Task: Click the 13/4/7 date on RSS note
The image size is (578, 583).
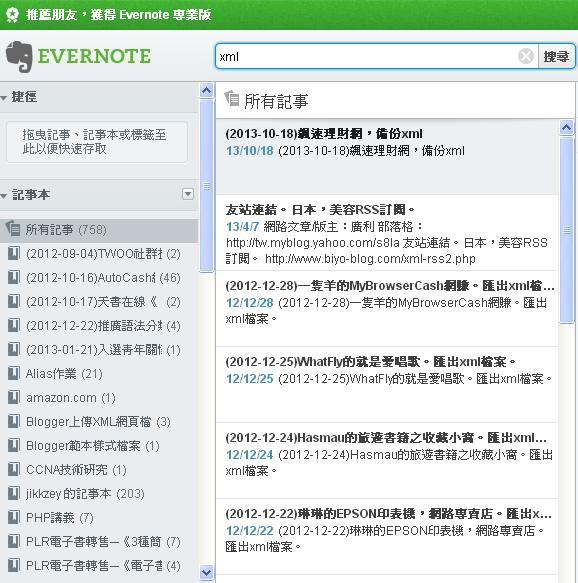Action: 242,226
